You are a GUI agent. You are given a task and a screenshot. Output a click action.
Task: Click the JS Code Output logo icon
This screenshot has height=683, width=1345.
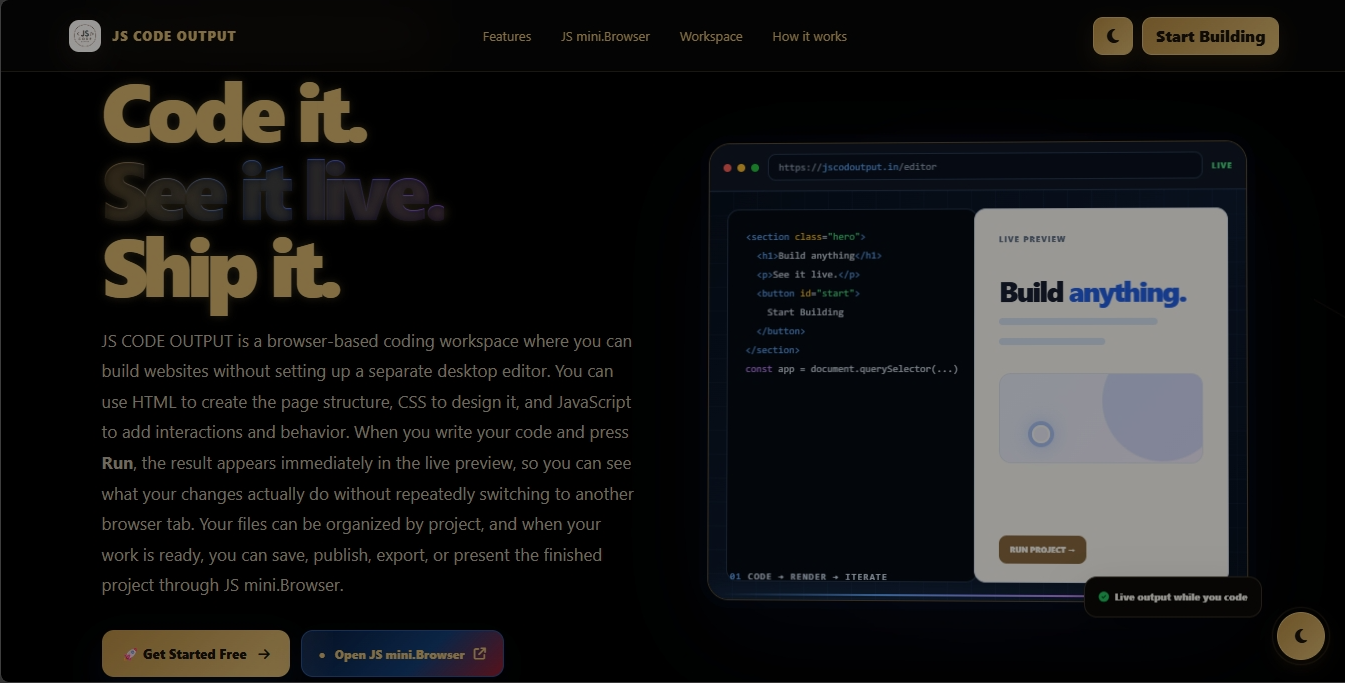pyautogui.click(x=85, y=36)
